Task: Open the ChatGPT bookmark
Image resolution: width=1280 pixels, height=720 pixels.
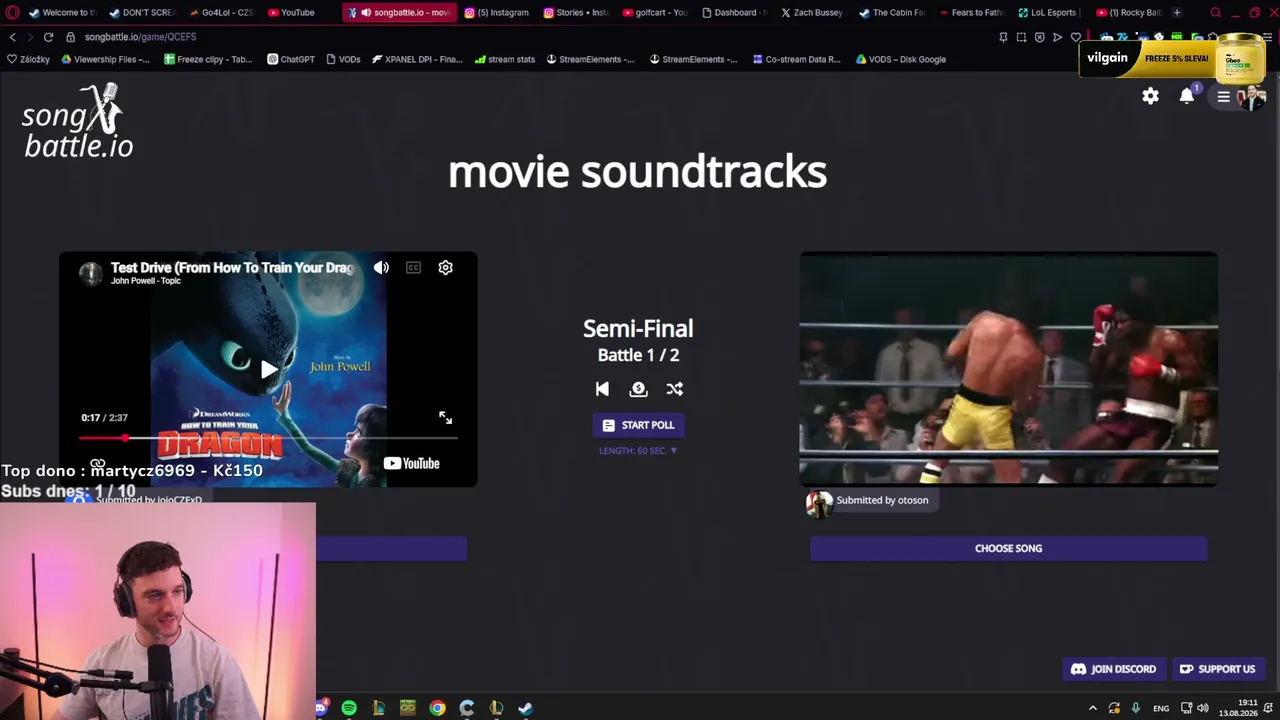Action: click(x=291, y=59)
